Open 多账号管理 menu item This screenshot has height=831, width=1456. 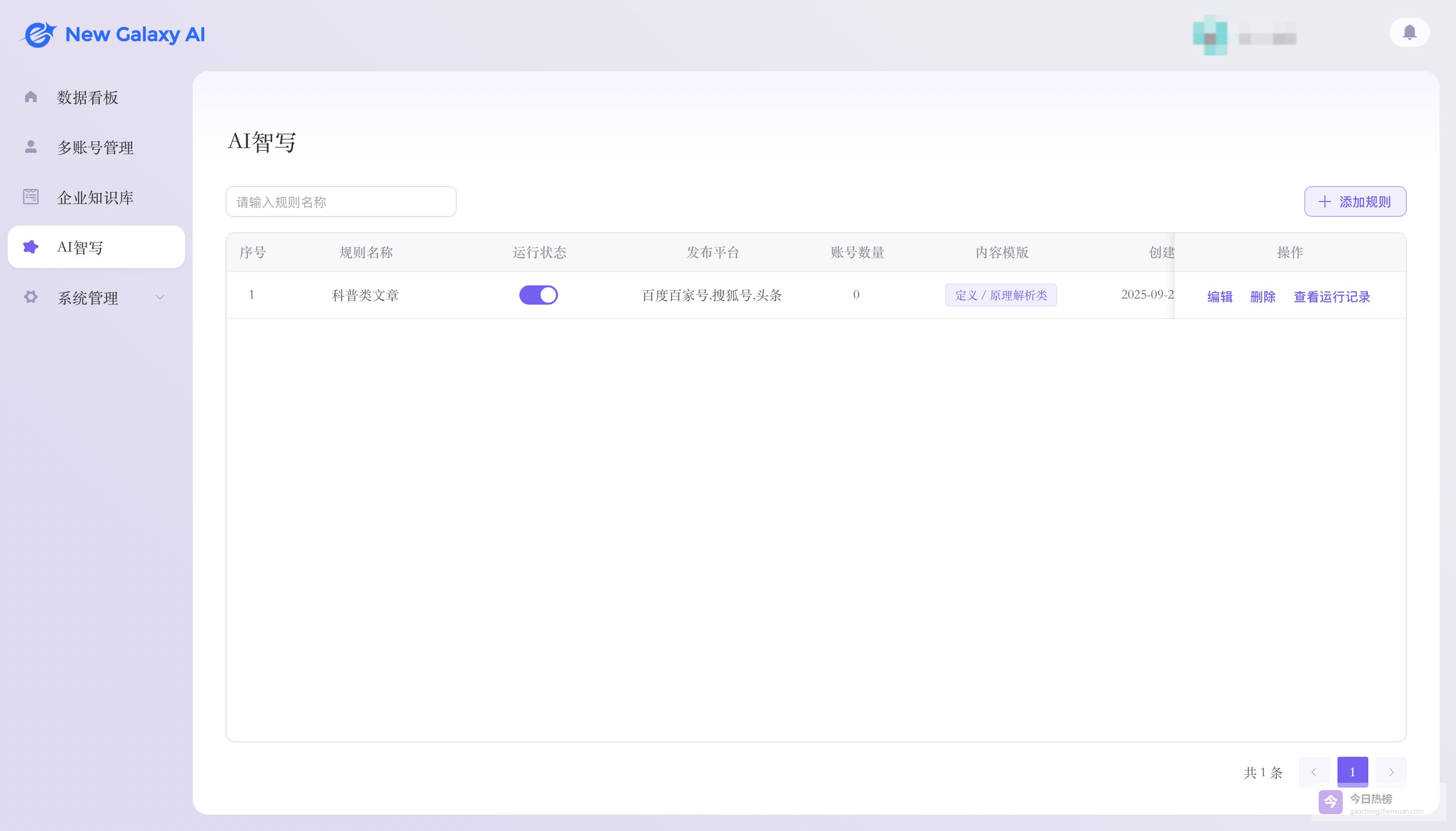(x=95, y=148)
